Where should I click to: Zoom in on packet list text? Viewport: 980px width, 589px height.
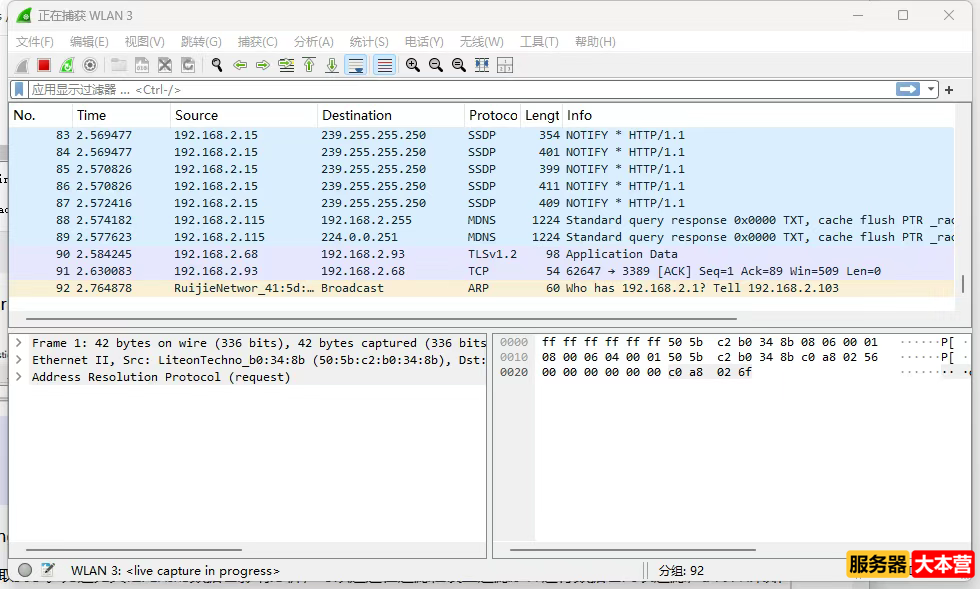click(x=412, y=65)
